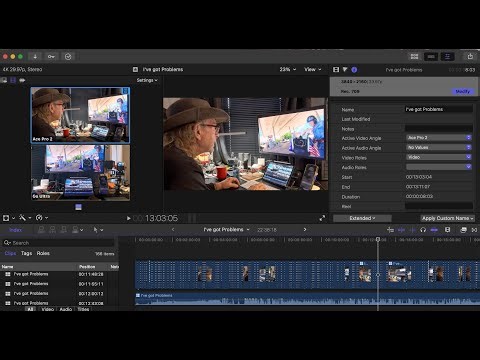Click the Index button
The image size is (480, 360).
[16, 230]
